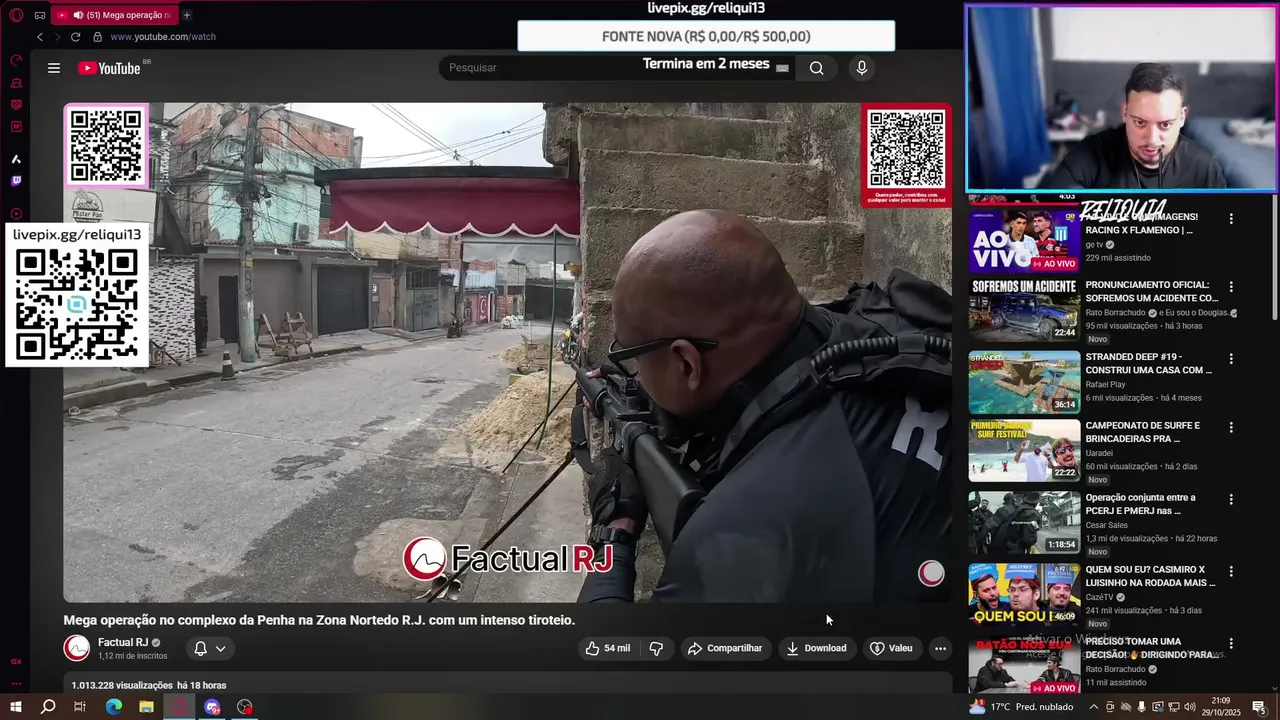Screen dimensions: 1280x720
Task: Open options for Pronunciamento Oficial video
Action: pyautogui.click(x=1231, y=287)
